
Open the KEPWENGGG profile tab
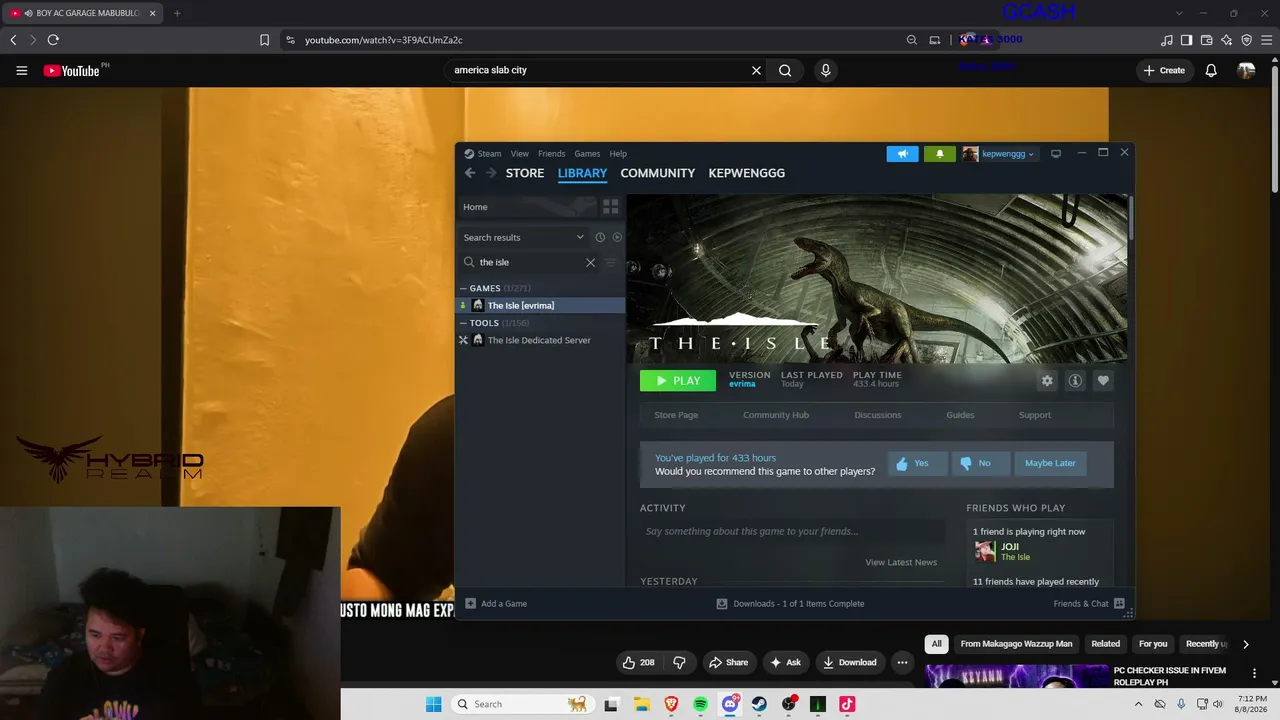[747, 173]
